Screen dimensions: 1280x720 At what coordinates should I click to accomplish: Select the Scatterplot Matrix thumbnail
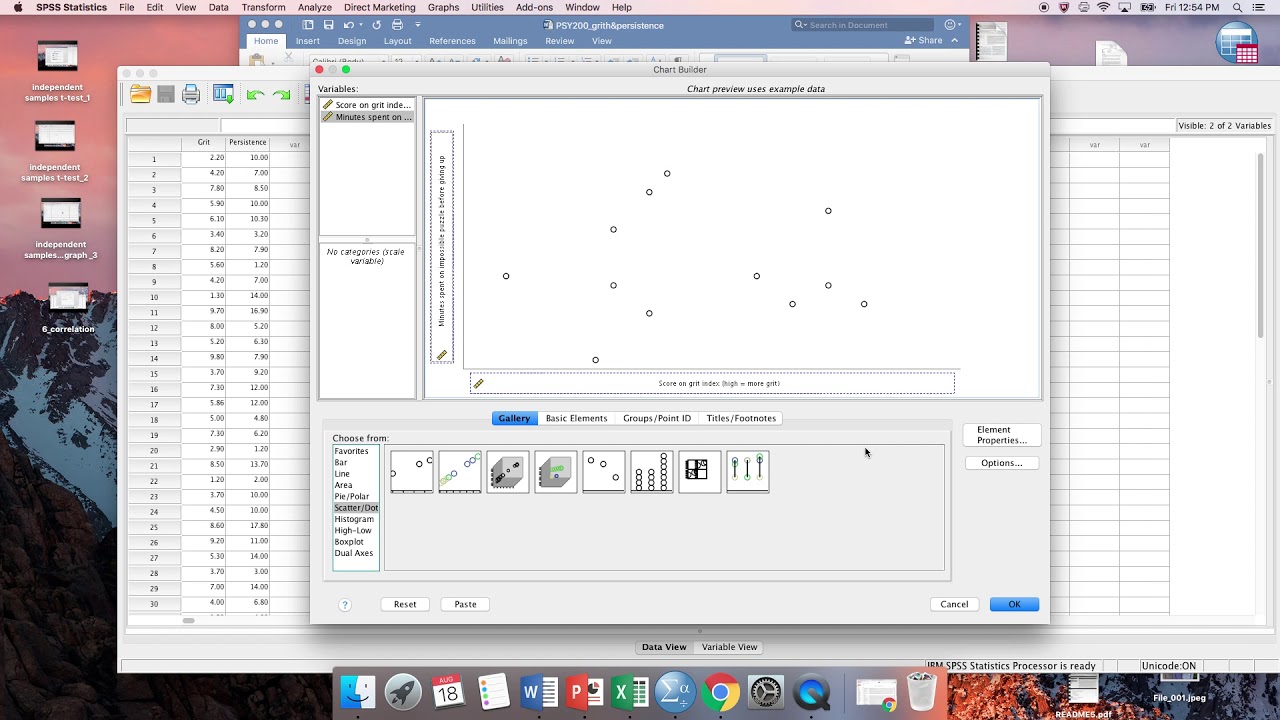[x=700, y=472]
